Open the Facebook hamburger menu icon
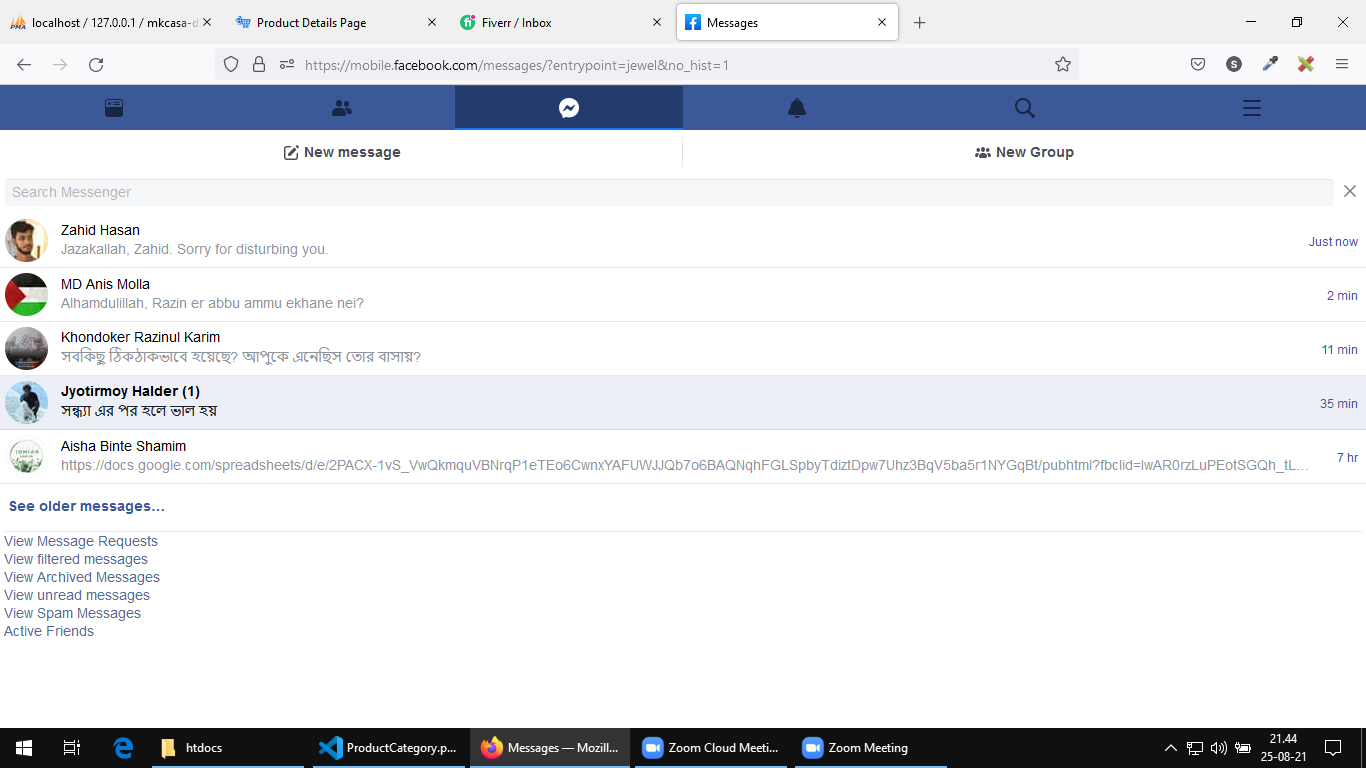The height and width of the screenshot is (768, 1366). coord(1251,108)
